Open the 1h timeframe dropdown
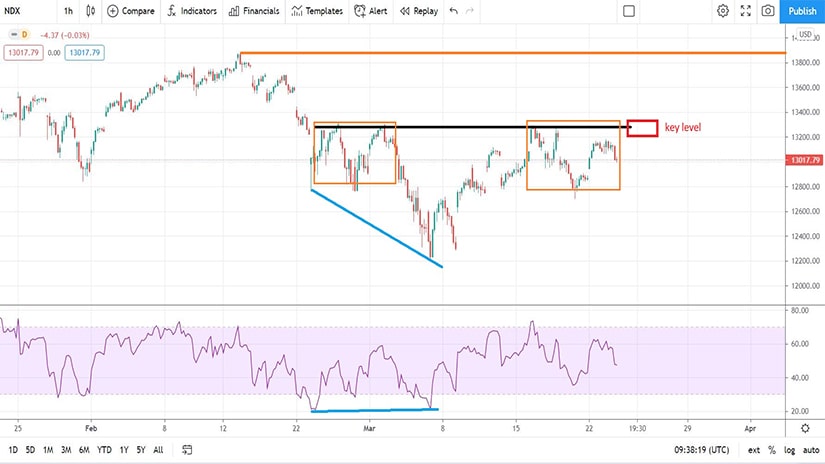The image size is (825, 464). tap(68, 11)
